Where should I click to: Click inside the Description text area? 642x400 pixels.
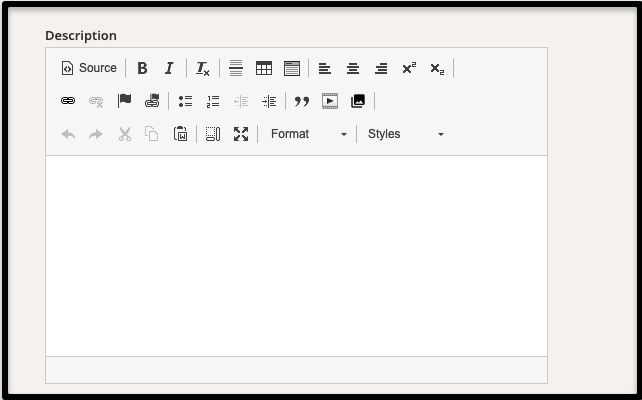296,255
